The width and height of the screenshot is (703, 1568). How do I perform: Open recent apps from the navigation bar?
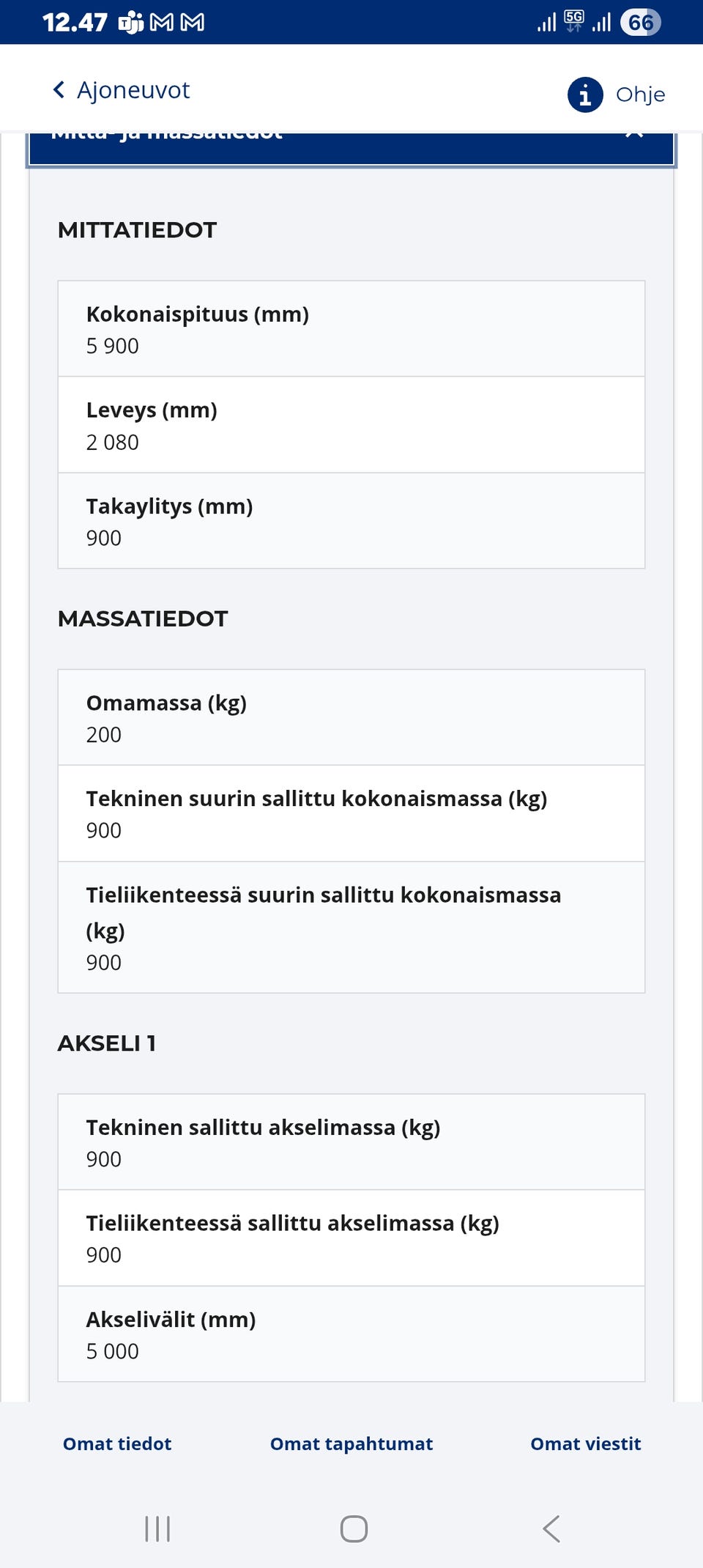tap(157, 1530)
